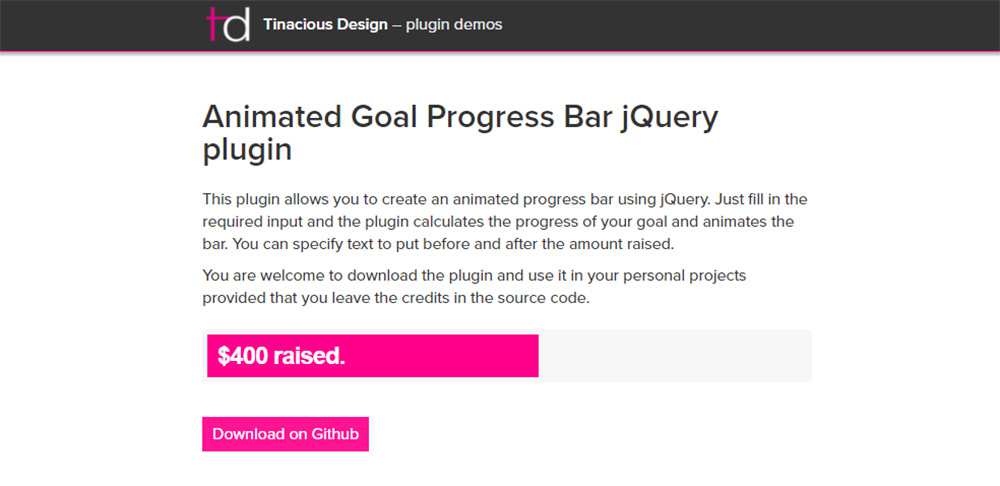Click the pink td logo icon
Screen dimensions: 1000x486
[227, 24]
